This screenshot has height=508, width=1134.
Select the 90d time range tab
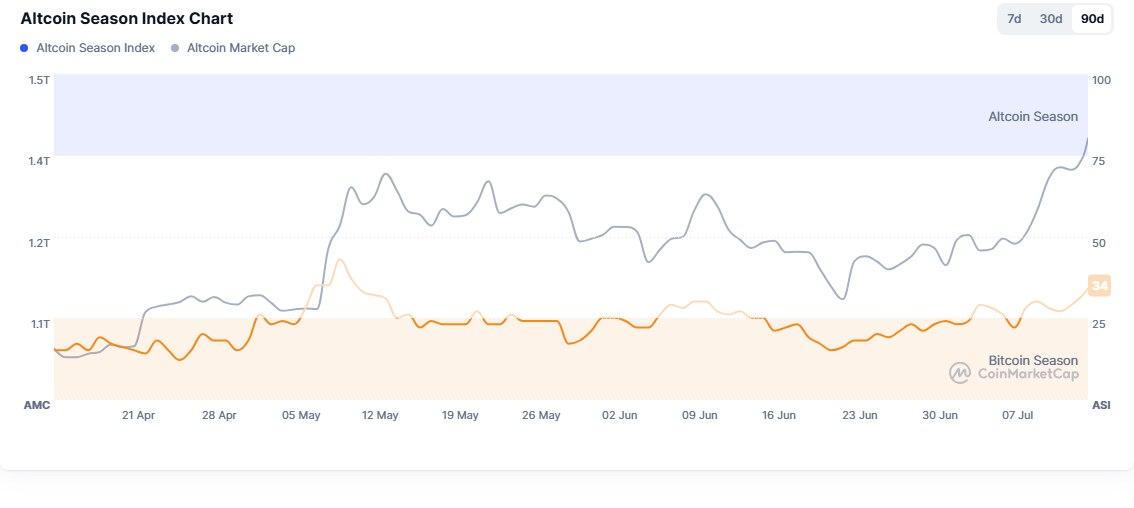click(1092, 19)
